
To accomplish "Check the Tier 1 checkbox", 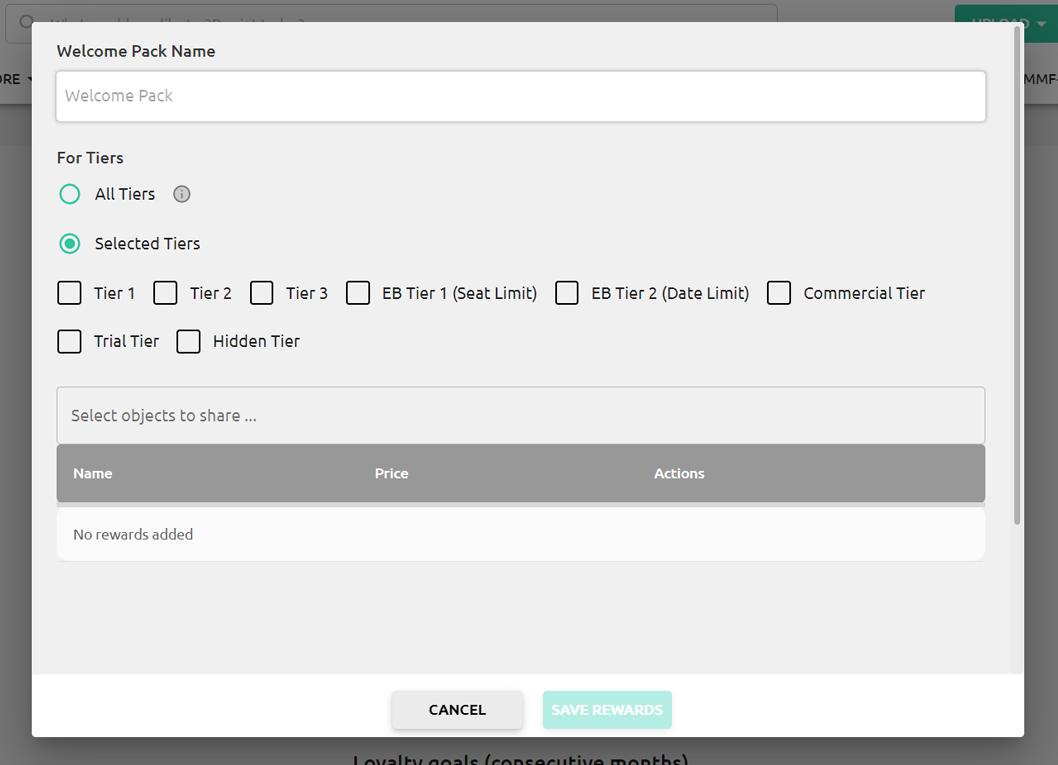I will coord(69,293).
